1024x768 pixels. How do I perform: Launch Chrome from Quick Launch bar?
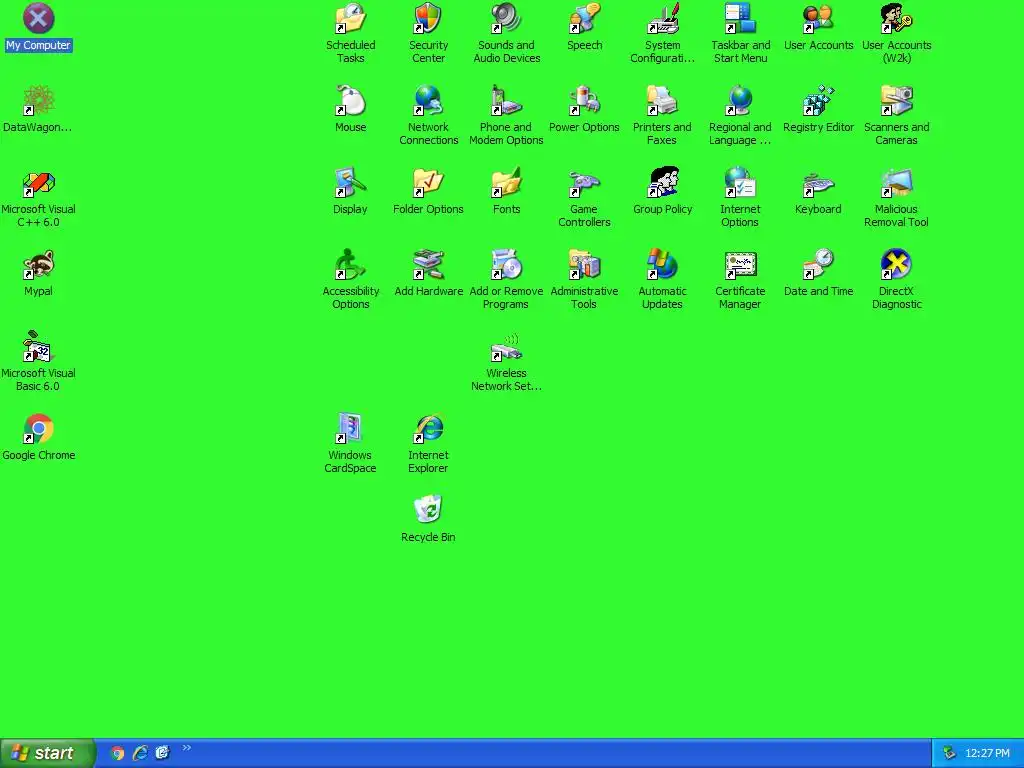click(118, 753)
